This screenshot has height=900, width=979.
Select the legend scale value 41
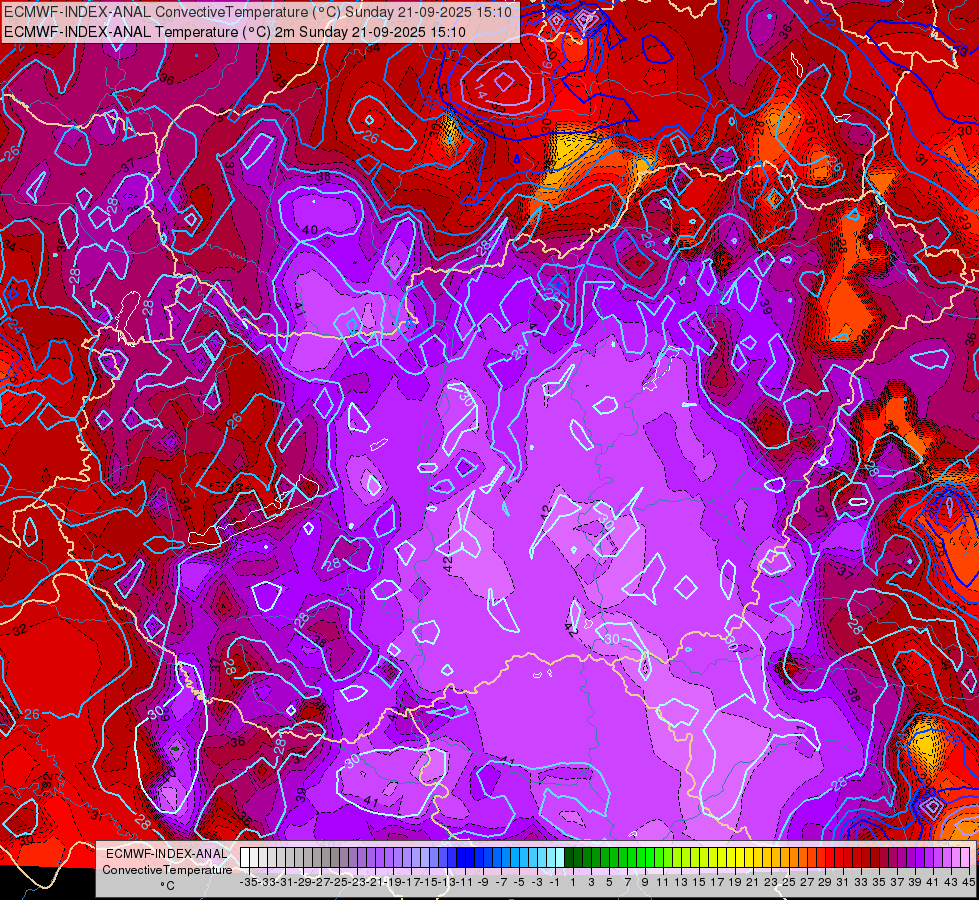(933, 883)
